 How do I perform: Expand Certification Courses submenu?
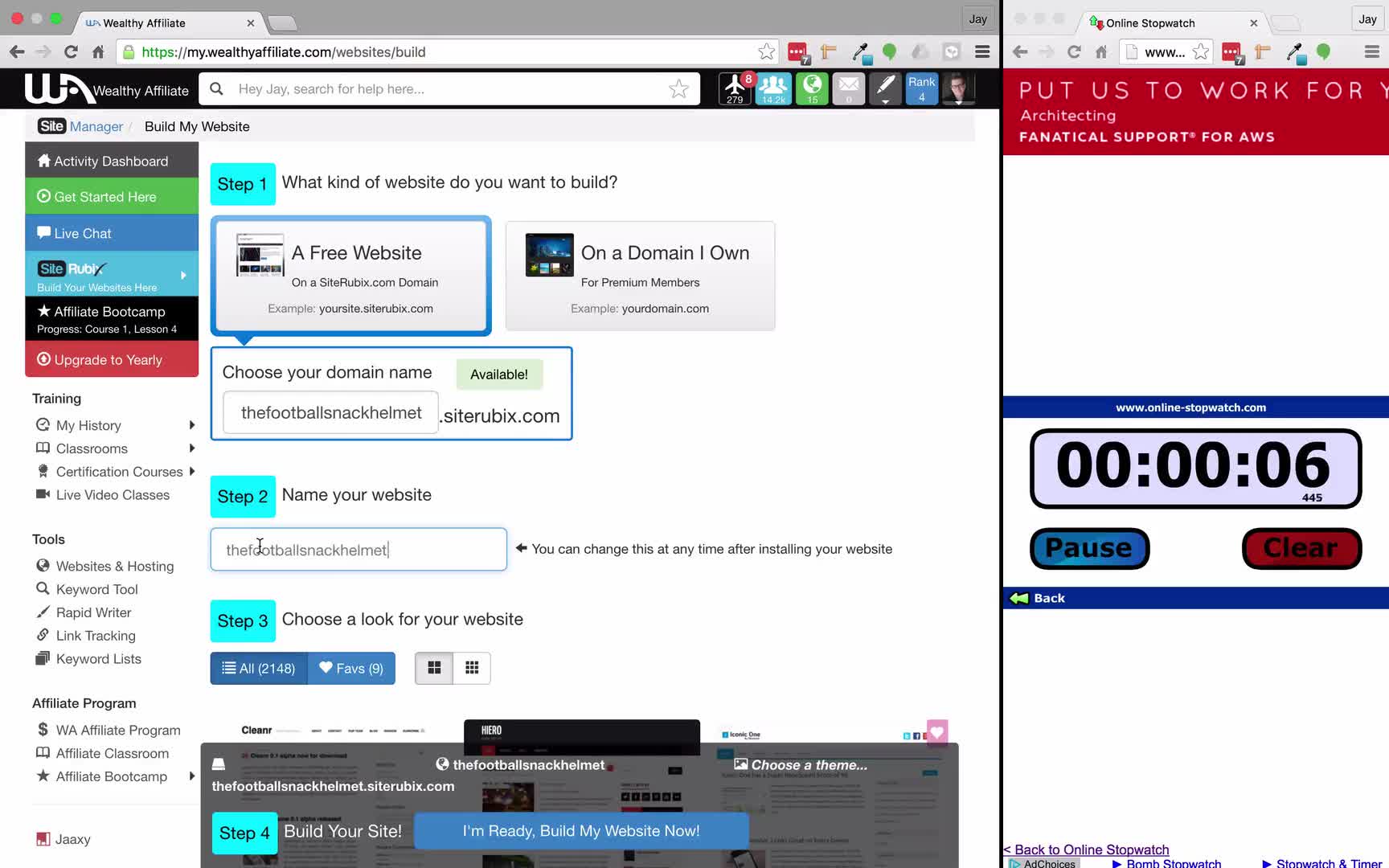191,472
